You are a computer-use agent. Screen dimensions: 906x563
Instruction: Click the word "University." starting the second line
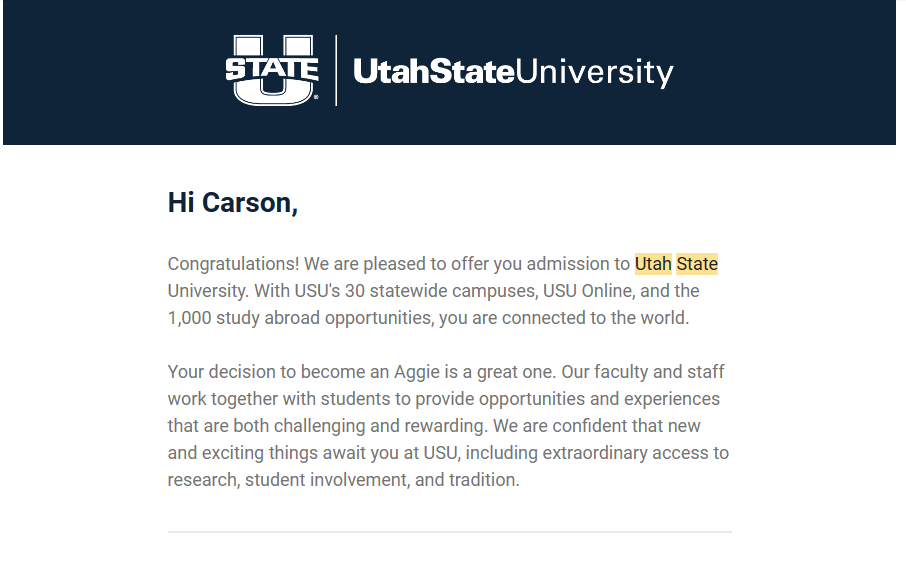tap(208, 291)
